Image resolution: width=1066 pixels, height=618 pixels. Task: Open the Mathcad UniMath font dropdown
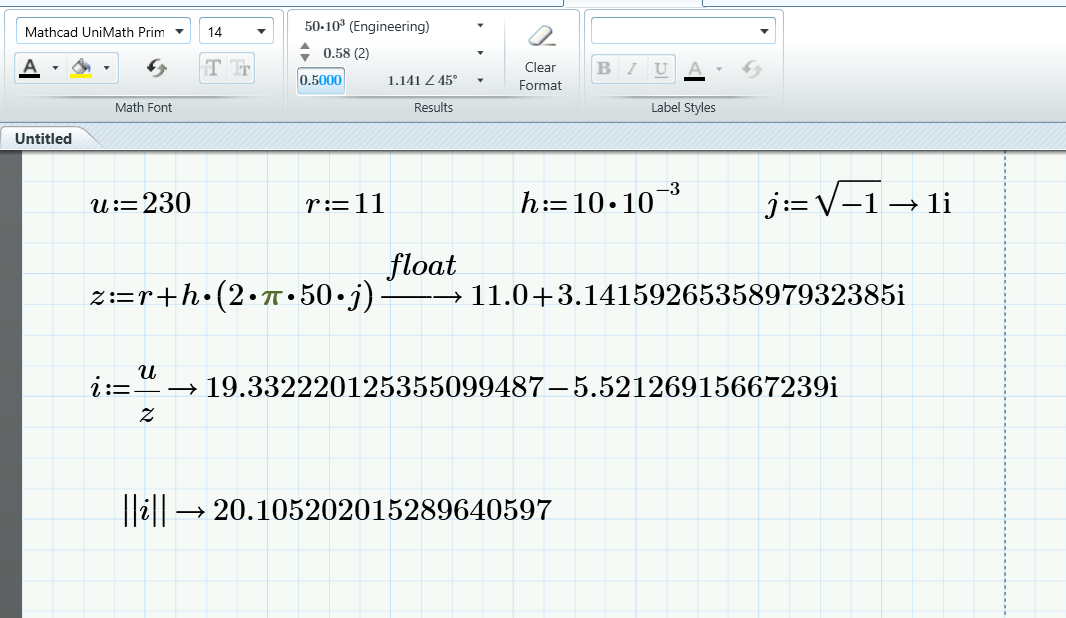tap(181, 31)
